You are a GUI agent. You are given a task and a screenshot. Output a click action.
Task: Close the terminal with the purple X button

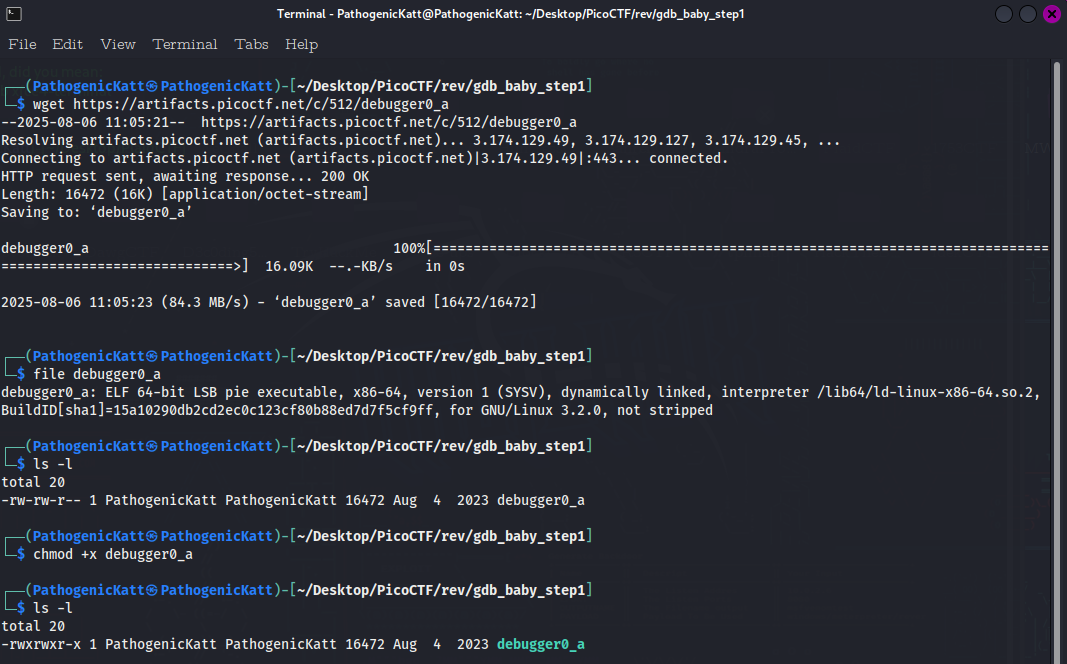pyautogui.click(x=1051, y=14)
